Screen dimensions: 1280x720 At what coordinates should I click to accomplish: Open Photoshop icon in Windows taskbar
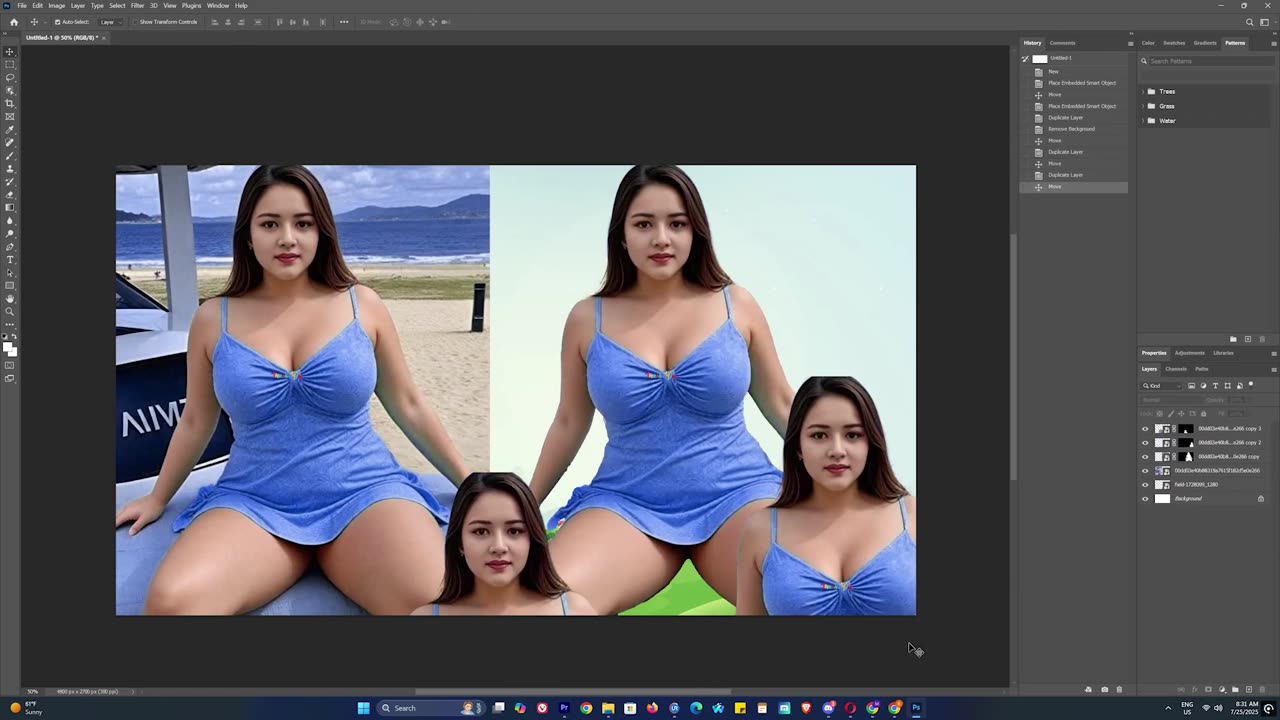click(916, 708)
